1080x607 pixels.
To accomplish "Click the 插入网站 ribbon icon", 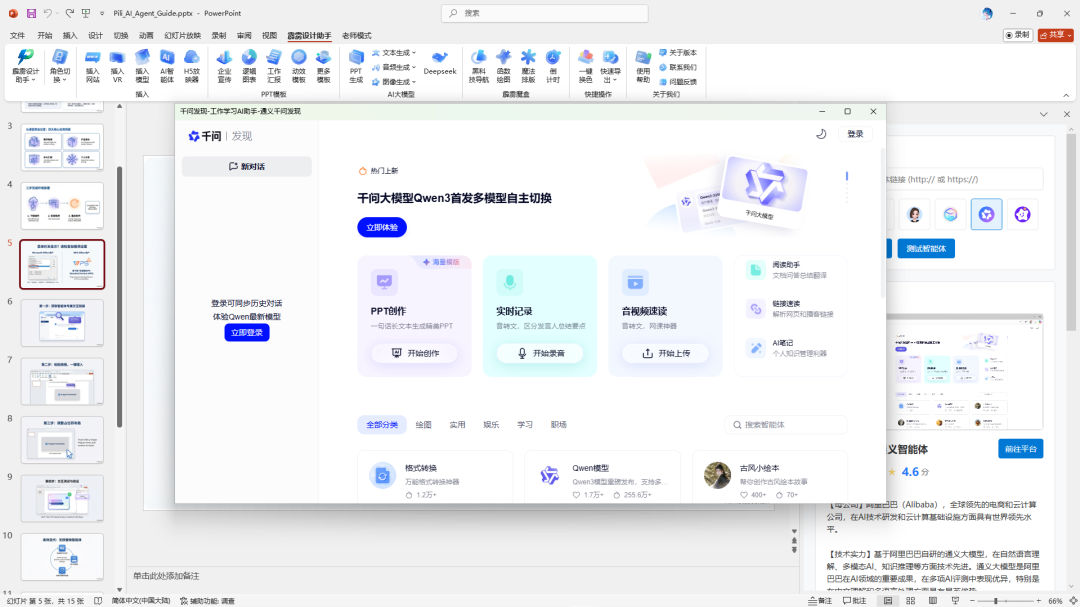I will [92, 66].
